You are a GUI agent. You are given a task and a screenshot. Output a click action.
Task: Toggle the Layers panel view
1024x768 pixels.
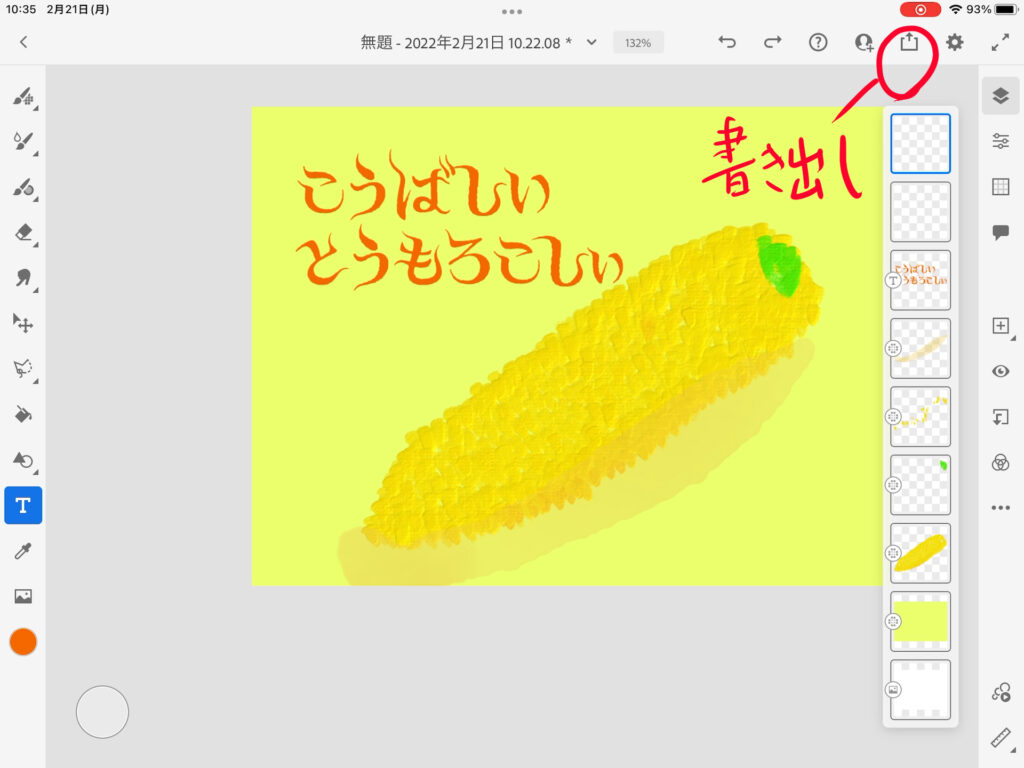point(1000,95)
